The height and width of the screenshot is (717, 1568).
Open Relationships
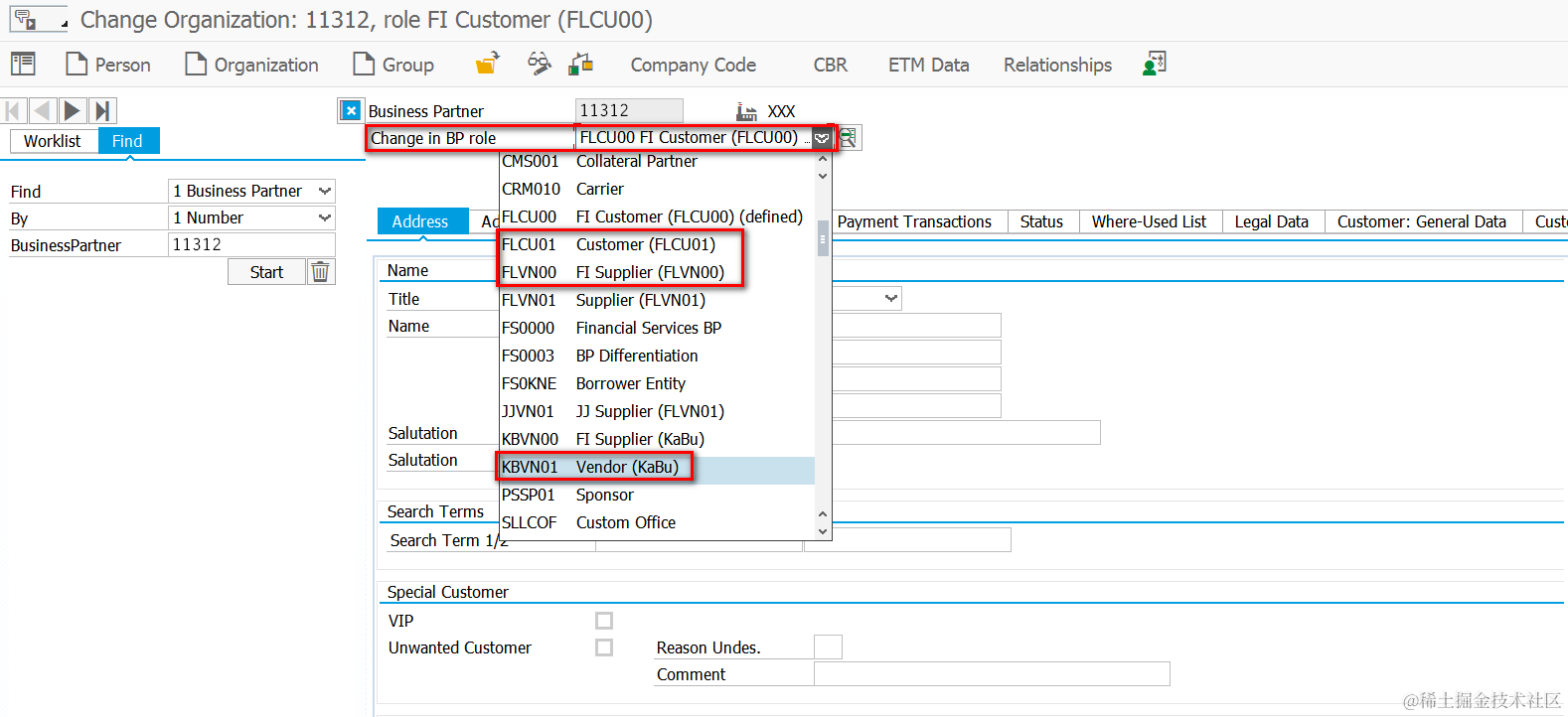[x=1058, y=65]
